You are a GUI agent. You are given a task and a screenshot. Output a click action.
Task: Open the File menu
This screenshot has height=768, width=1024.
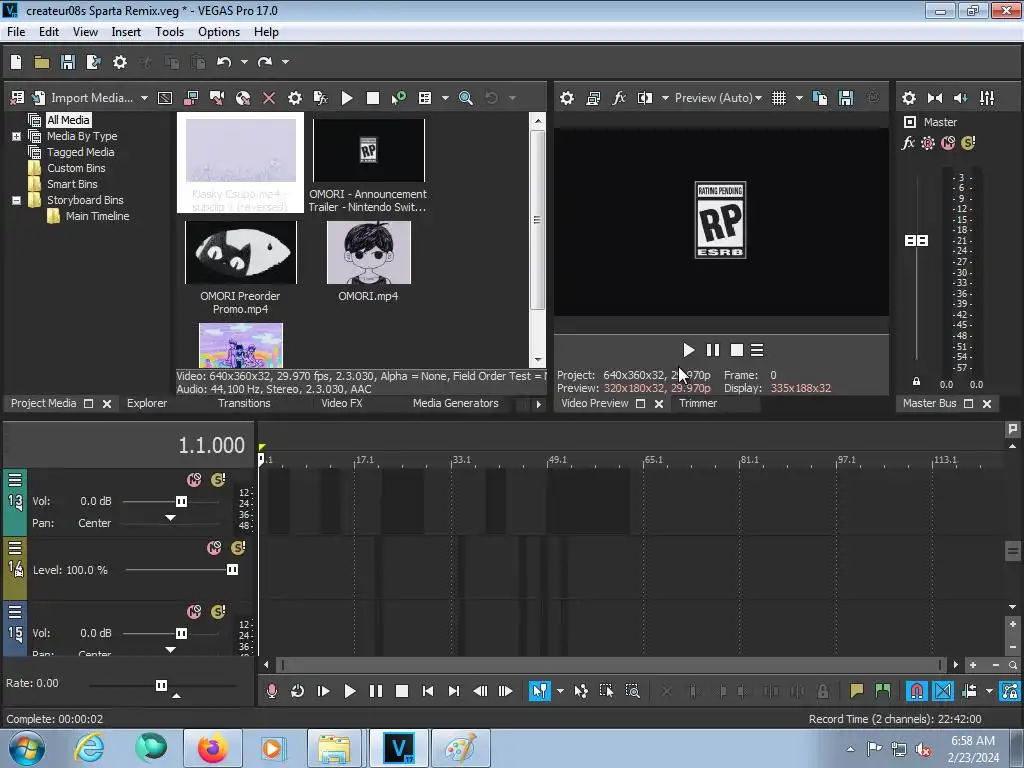[x=16, y=32]
